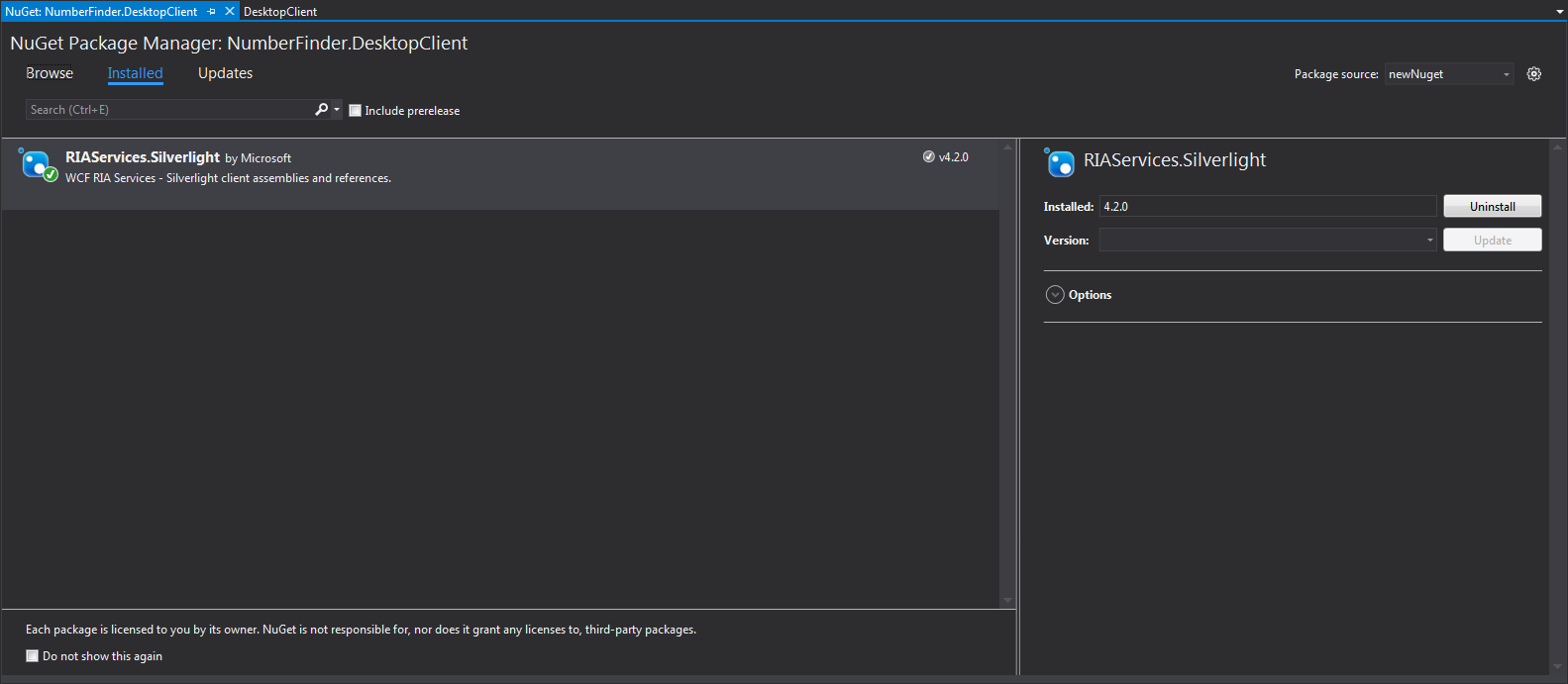Click the RIAServices.Silverlight title in details pane
1568x684 pixels.
click(1175, 160)
